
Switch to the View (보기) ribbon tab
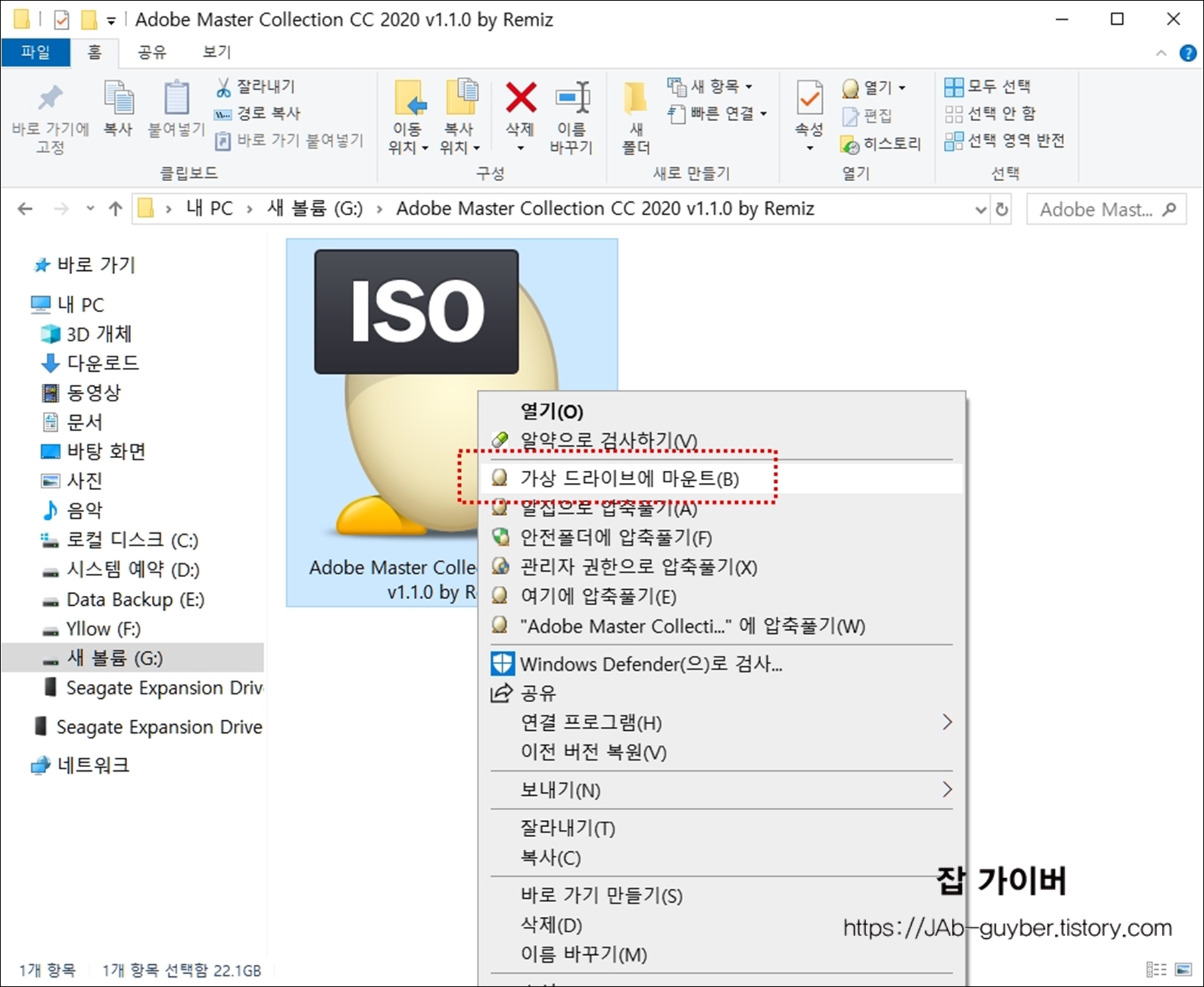tap(216, 52)
